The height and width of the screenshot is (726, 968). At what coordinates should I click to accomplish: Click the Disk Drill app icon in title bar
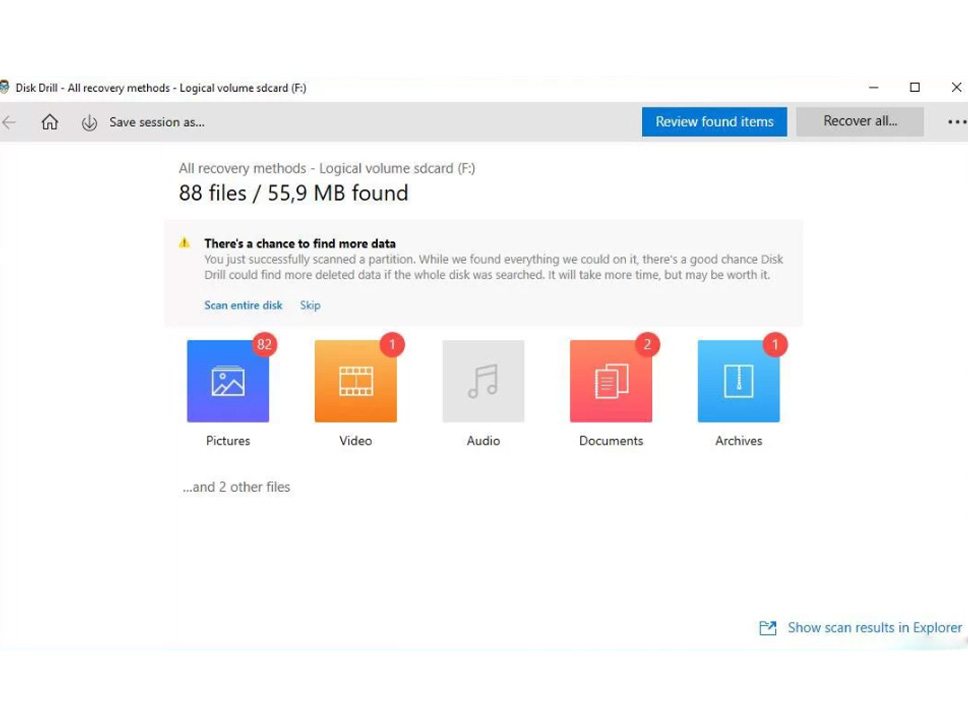click(x=4, y=87)
